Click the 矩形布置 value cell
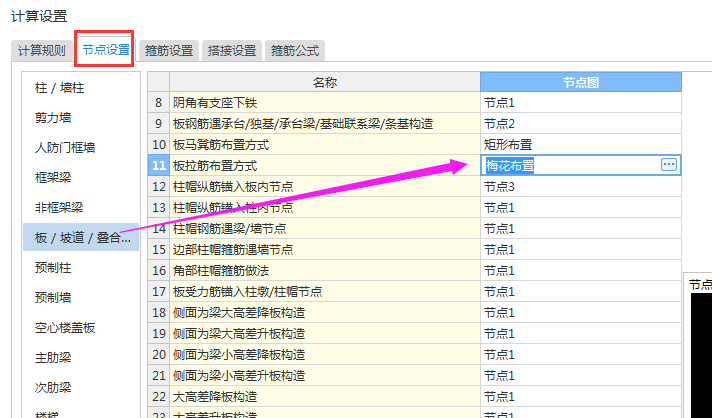712x418 pixels. pyautogui.click(x=581, y=145)
